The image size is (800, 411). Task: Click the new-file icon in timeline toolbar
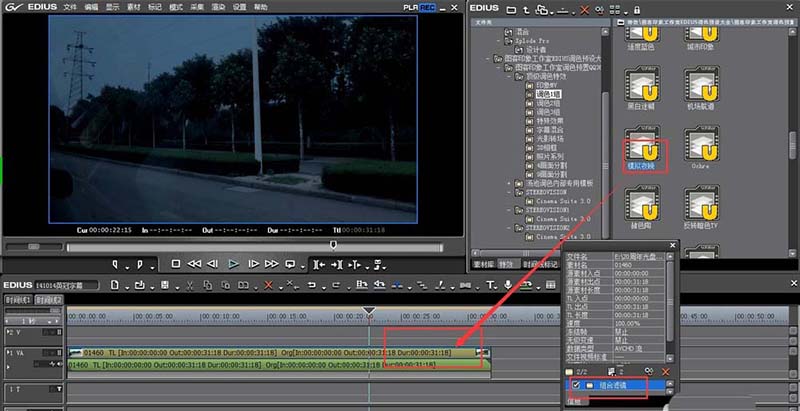(x=116, y=286)
